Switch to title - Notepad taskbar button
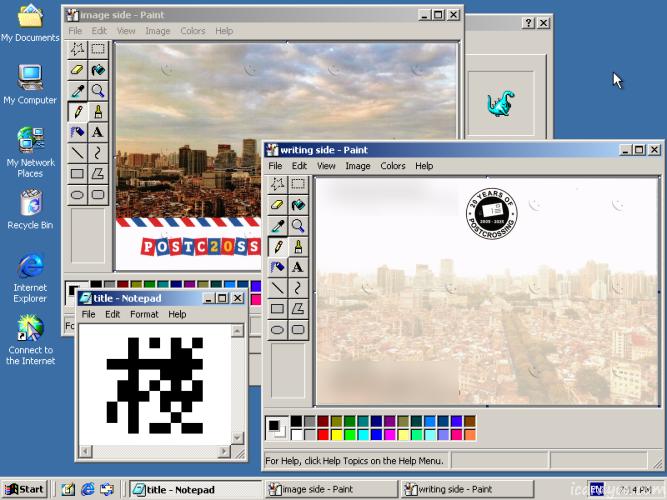 (x=195, y=490)
